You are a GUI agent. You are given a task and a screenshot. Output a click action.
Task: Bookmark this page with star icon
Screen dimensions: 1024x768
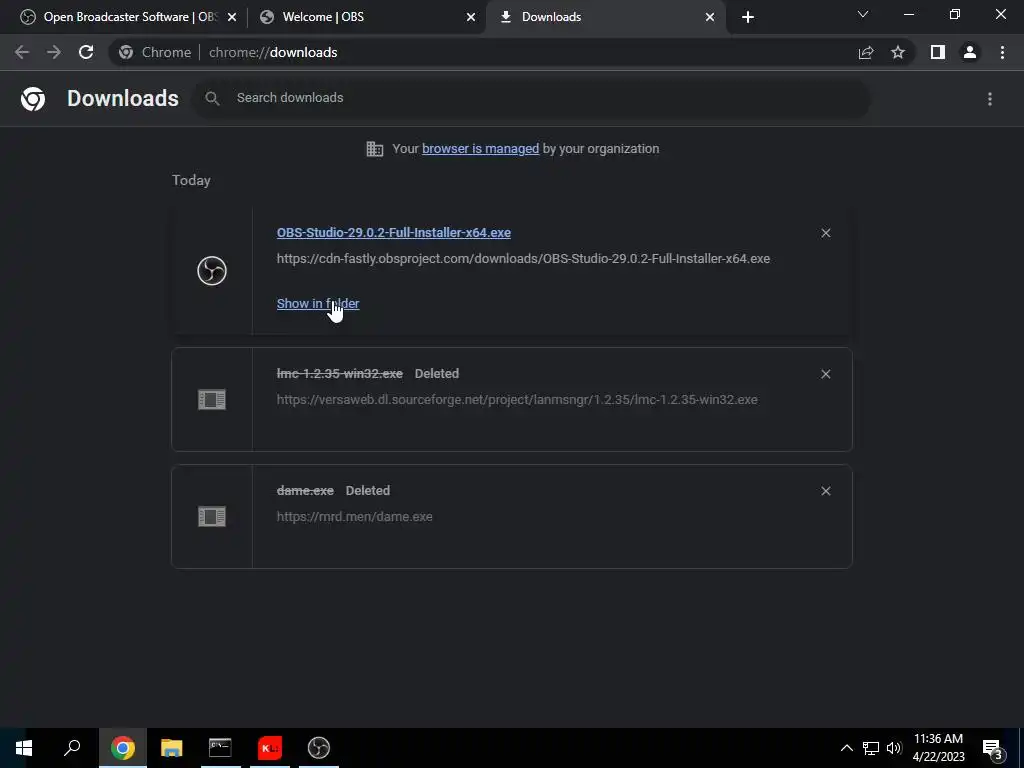898,52
